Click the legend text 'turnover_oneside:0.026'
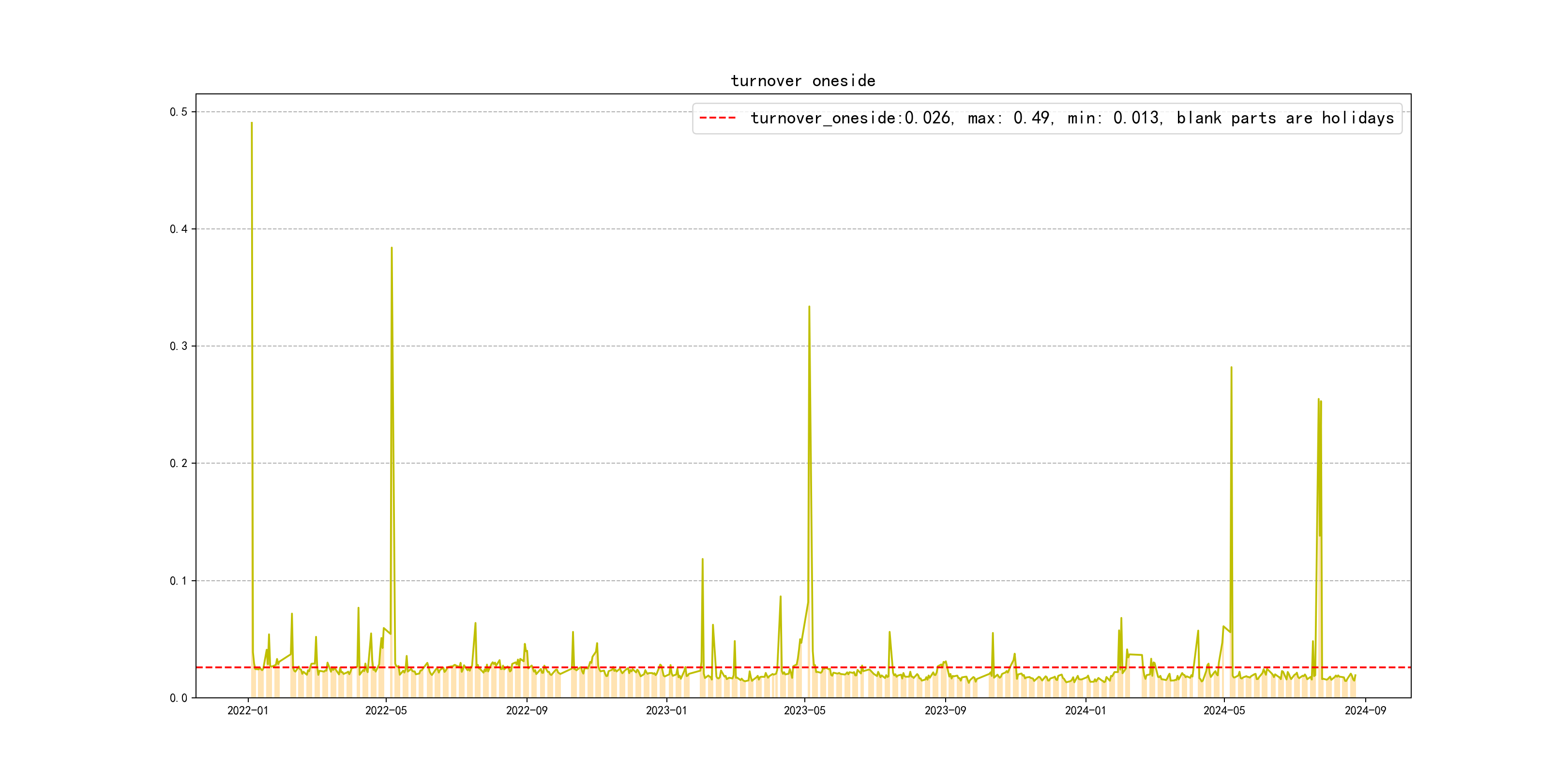Screen dimensions: 1568x784 click(x=850, y=118)
